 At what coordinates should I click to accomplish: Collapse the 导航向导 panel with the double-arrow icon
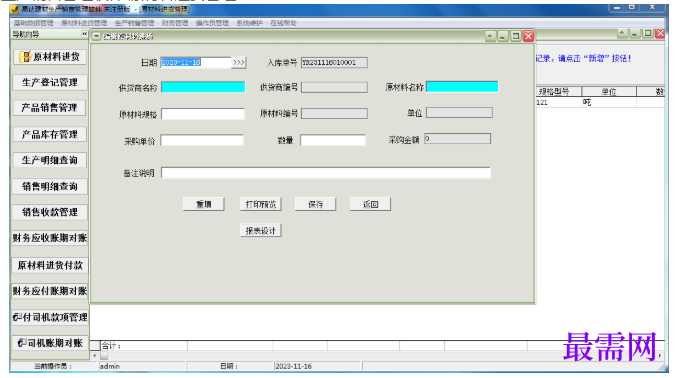(84, 34)
